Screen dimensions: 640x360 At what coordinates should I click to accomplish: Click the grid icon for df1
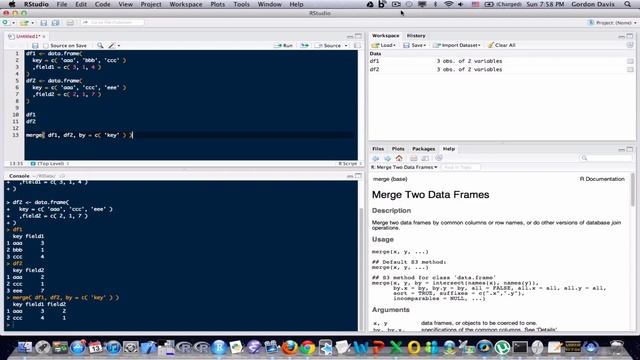coord(630,61)
